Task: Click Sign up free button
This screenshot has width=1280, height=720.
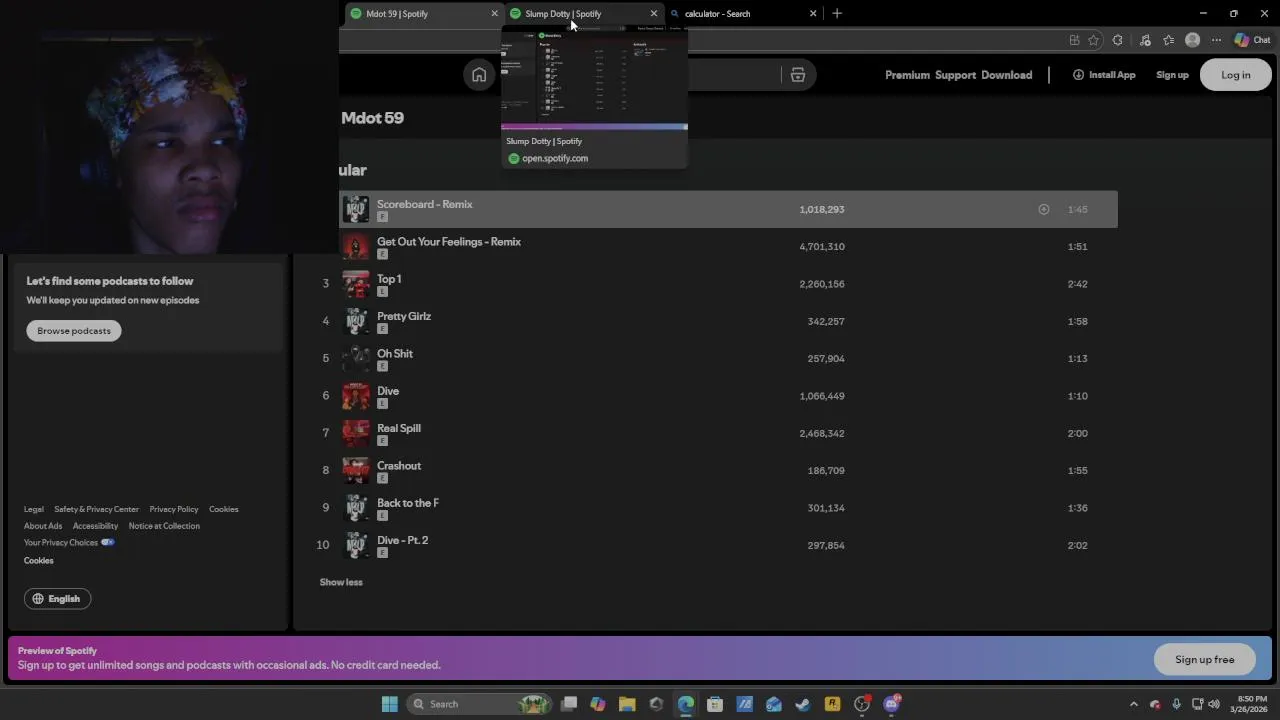Action: pos(1204,660)
